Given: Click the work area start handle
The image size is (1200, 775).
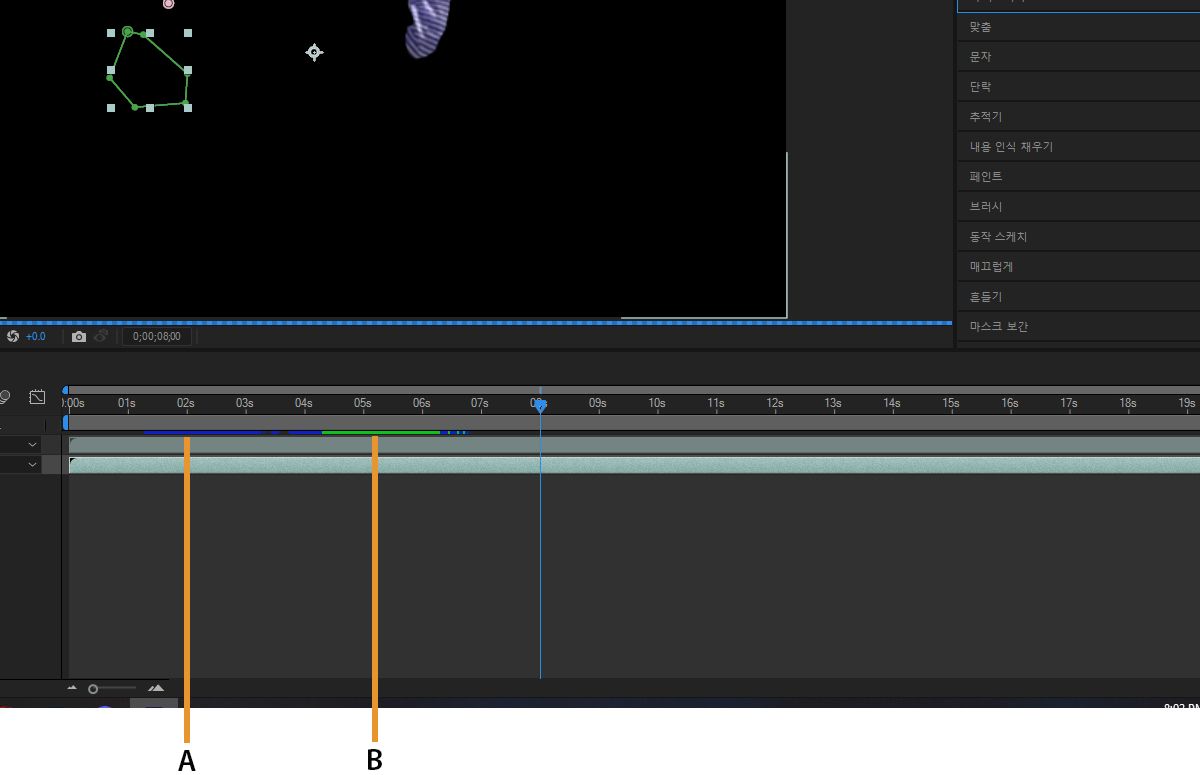Looking at the screenshot, I should click(x=66, y=423).
